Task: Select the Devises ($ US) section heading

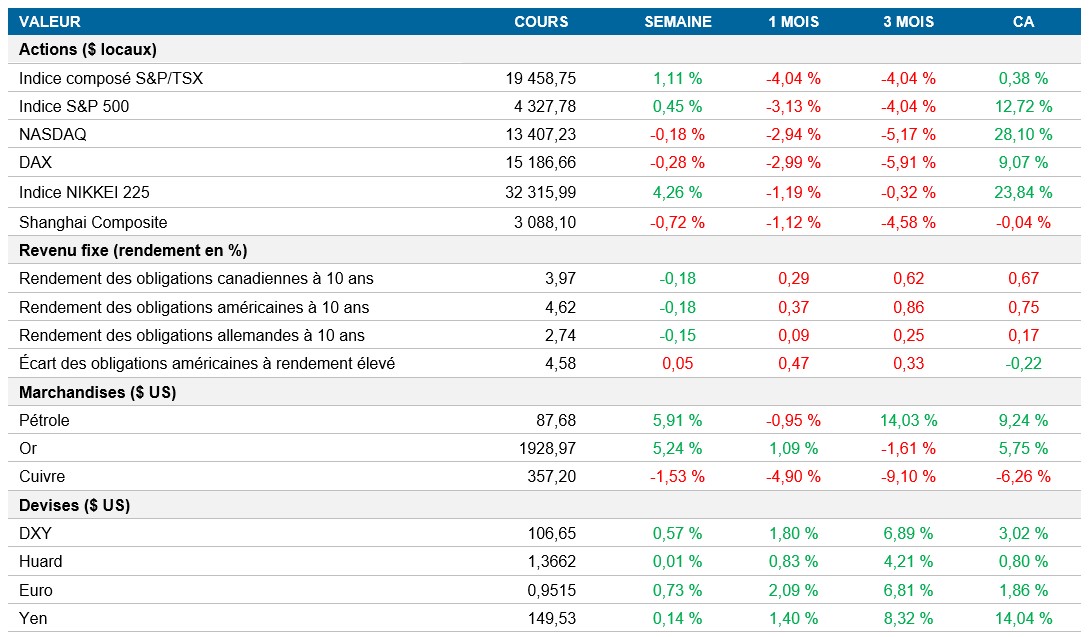Action: [x=75, y=505]
